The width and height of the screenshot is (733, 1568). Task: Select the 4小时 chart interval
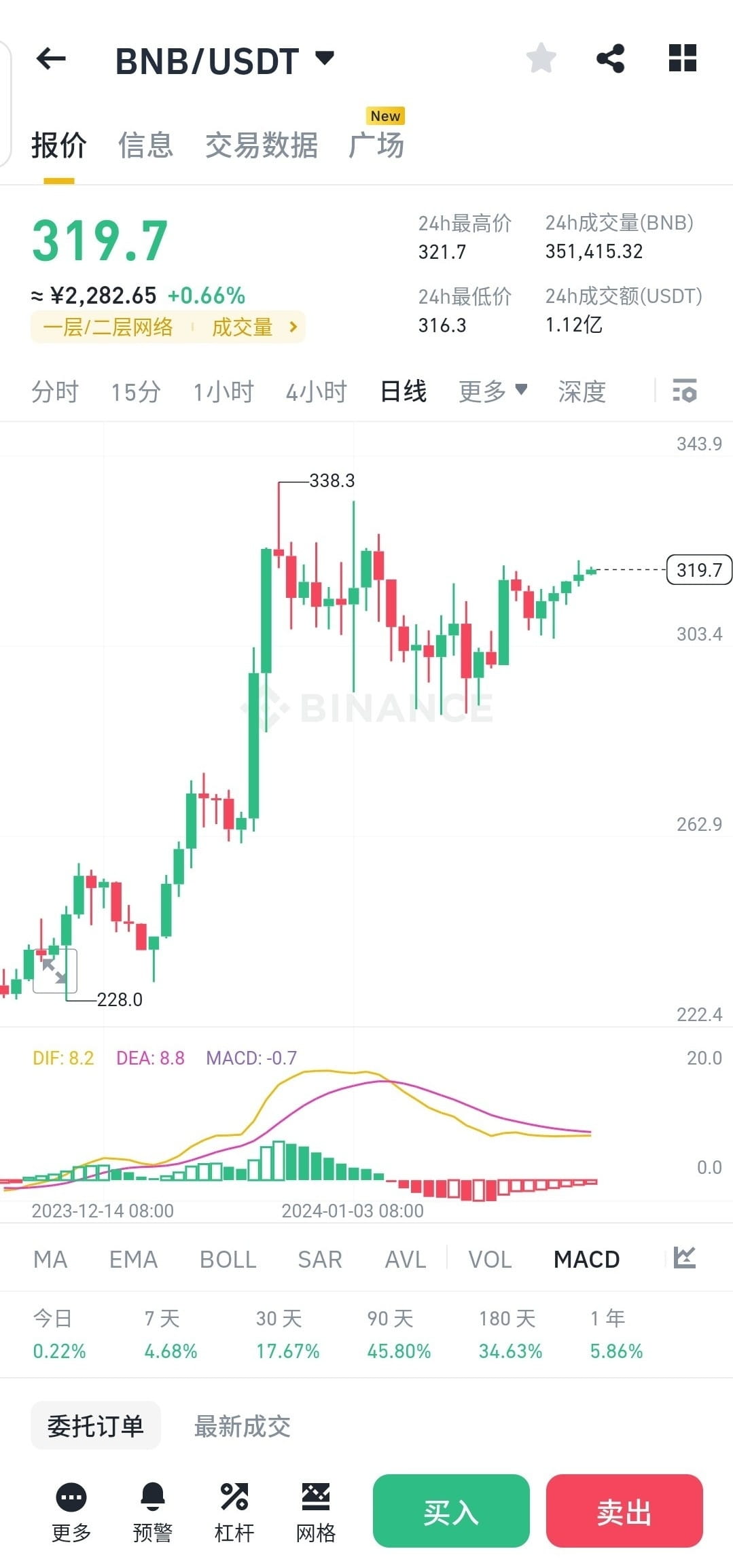click(x=317, y=392)
